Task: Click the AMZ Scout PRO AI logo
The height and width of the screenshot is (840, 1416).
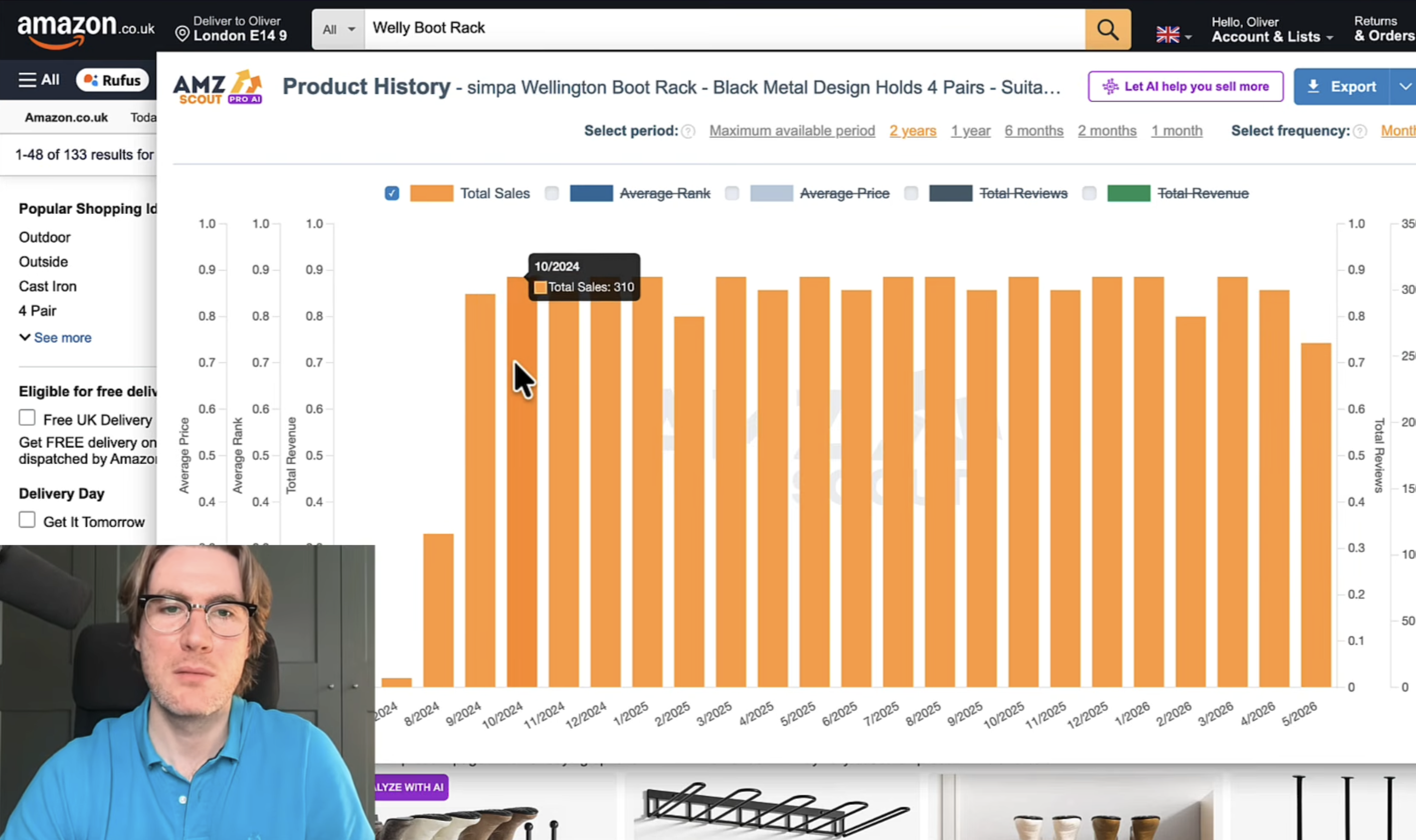Action: coord(218,87)
